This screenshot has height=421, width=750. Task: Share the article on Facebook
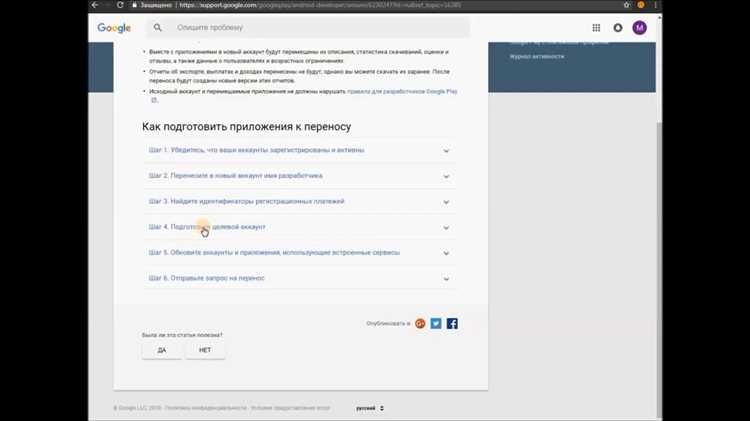(x=452, y=323)
